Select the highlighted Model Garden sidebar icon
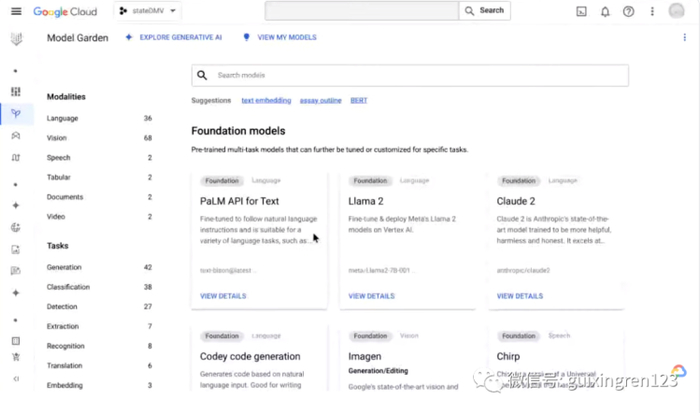700x413 pixels. pyautogui.click(x=16, y=114)
